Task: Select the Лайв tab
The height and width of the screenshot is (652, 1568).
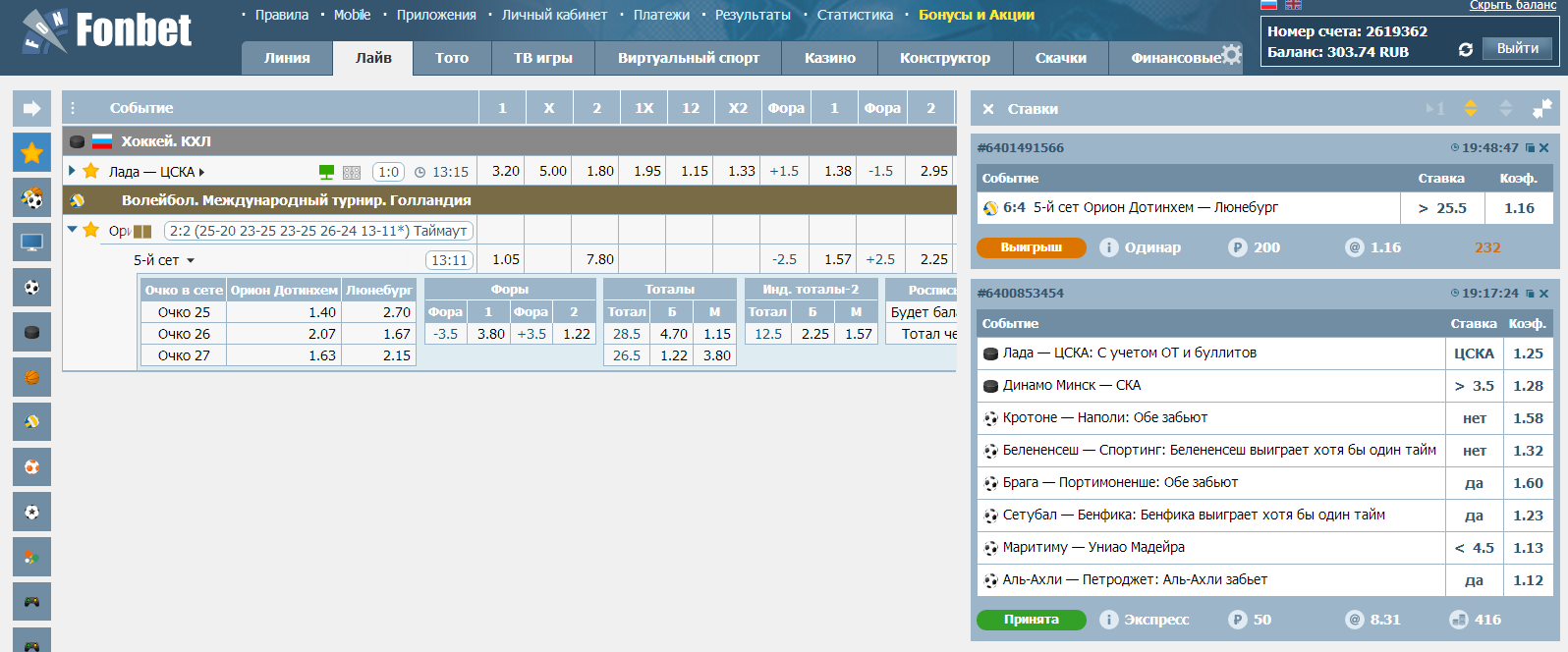Action: tap(373, 58)
